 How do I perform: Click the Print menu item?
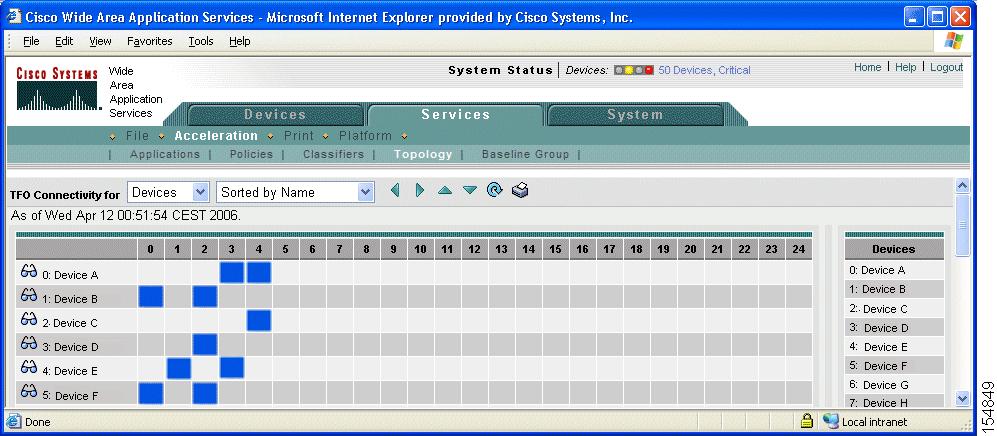(x=299, y=136)
